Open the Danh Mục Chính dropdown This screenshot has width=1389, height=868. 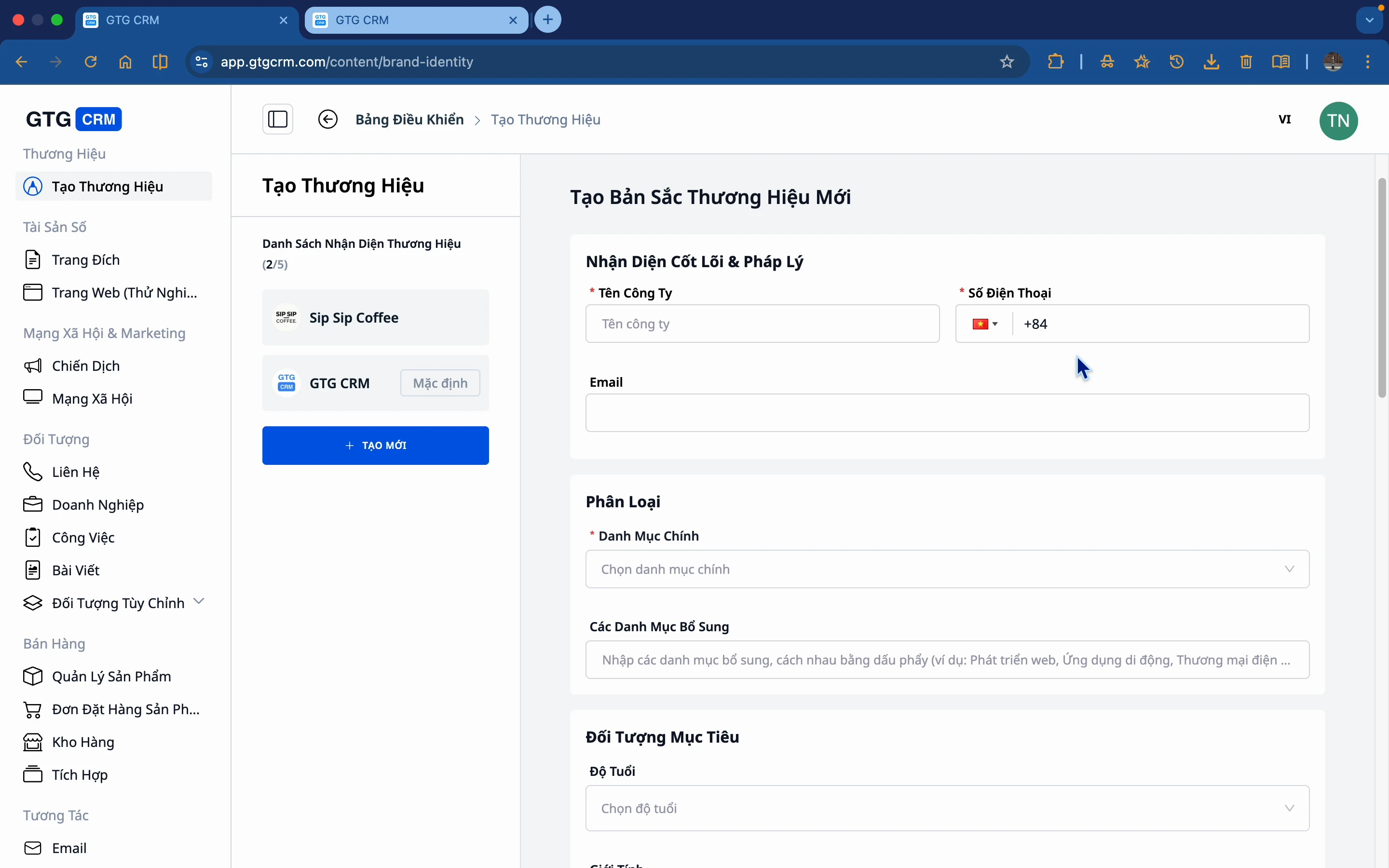[947, 569]
